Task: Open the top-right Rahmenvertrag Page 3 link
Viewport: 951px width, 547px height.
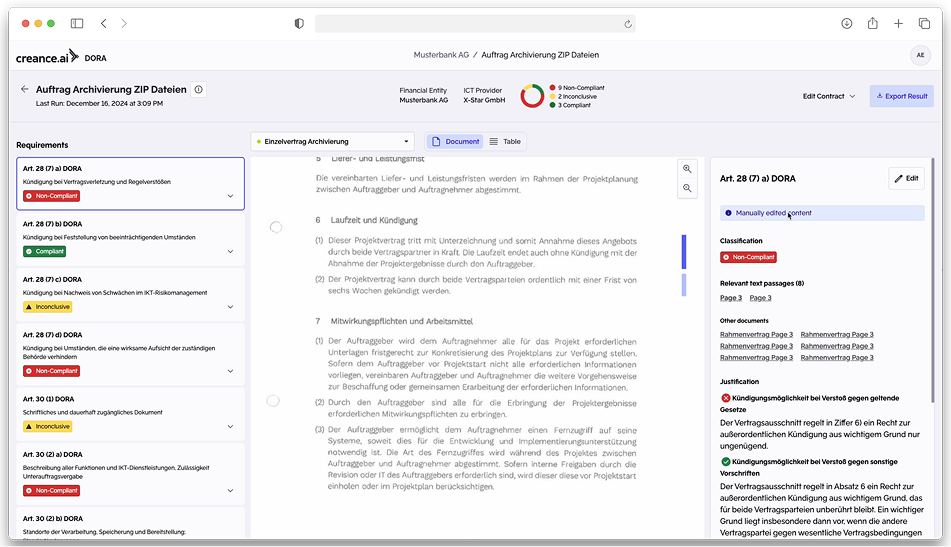Action: 837,335
